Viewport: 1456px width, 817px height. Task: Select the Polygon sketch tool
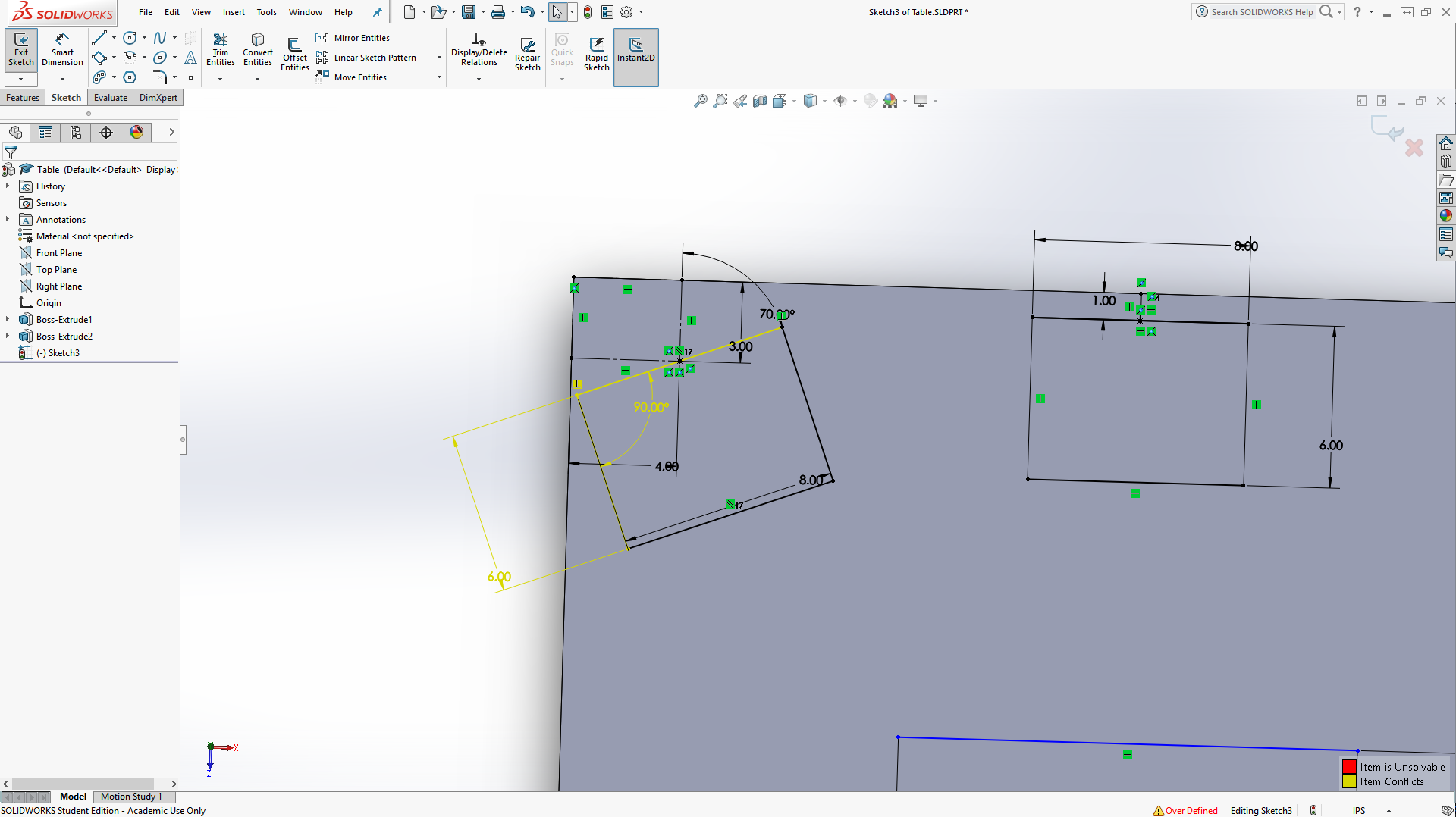tap(130, 77)
